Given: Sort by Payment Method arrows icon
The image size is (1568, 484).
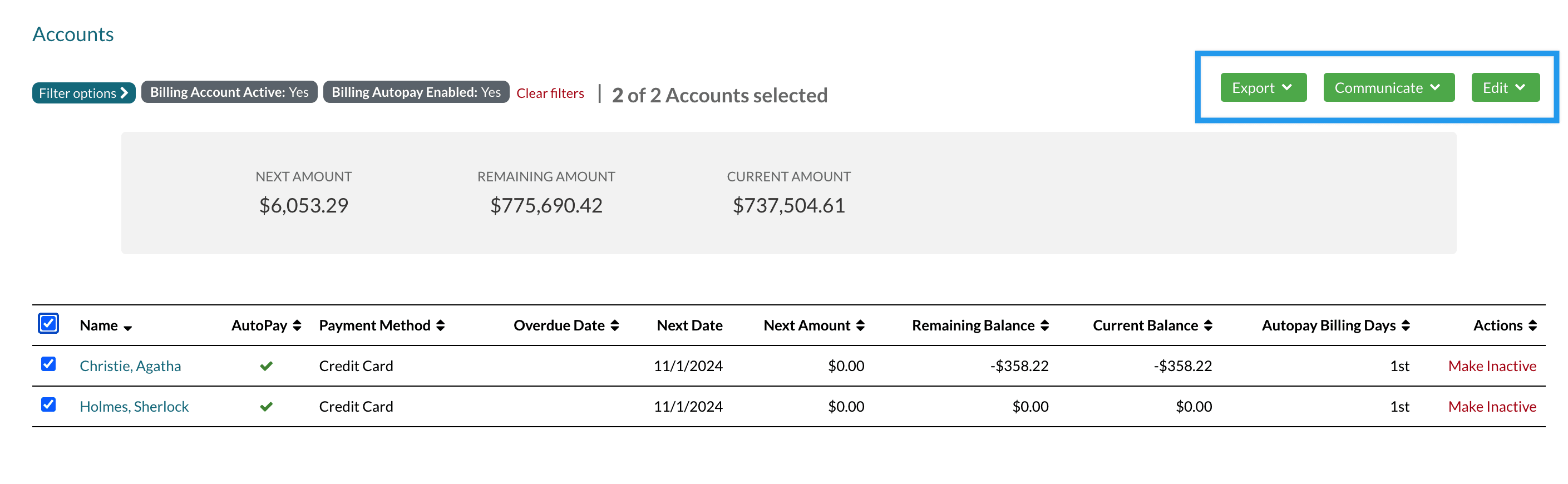Looking at the screenshot, I should tap(440, 325).
